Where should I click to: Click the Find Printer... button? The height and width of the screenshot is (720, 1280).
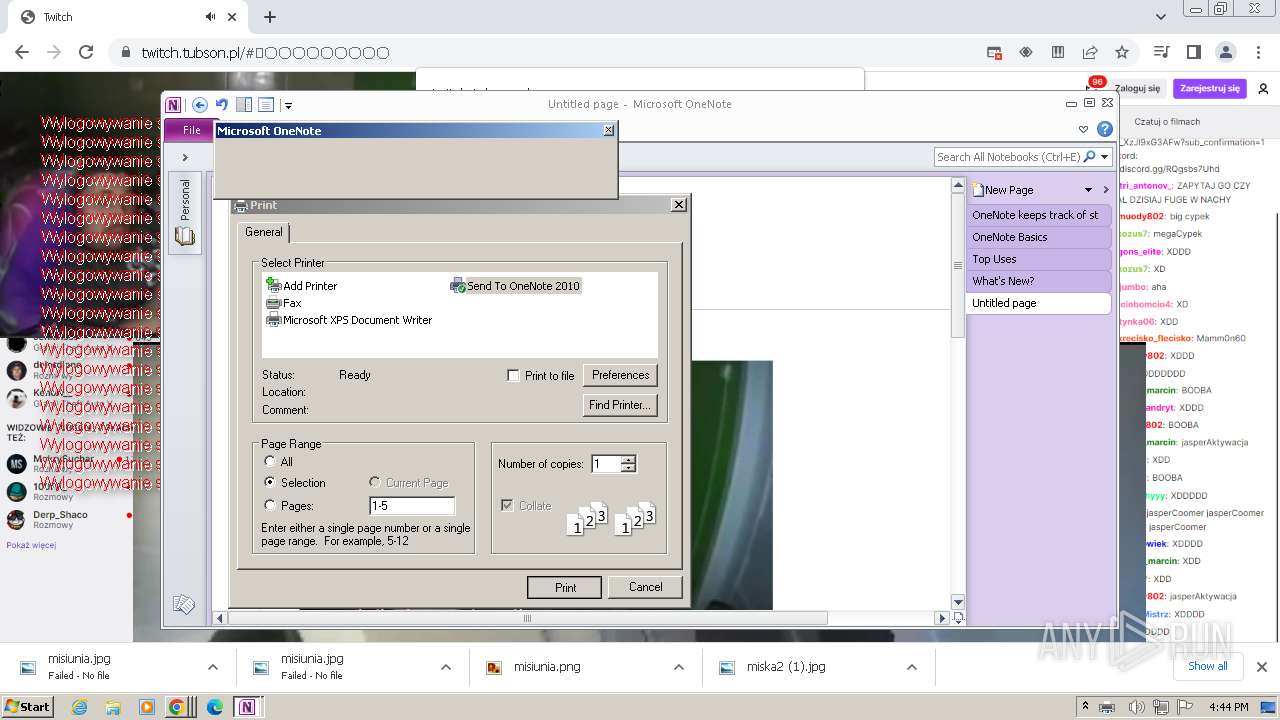click(620, 405)
